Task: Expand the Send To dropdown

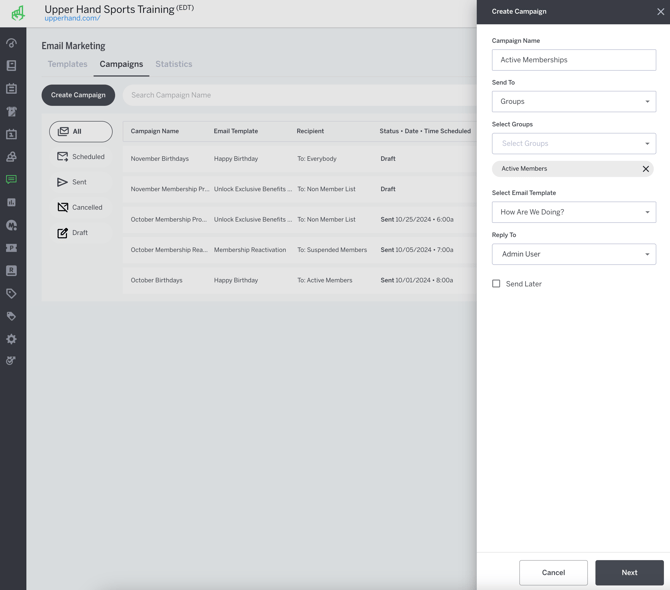Action: coord(573,102)
